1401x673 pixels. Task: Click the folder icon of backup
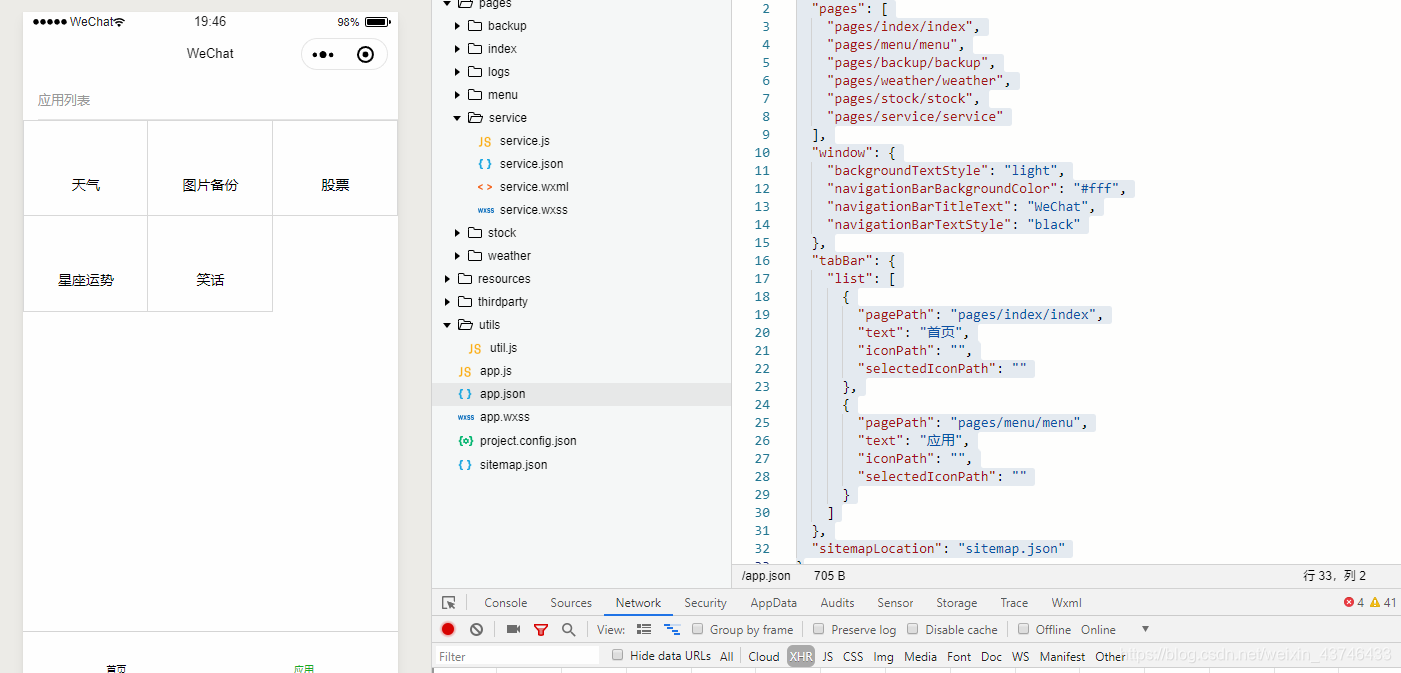pyautogui.click(x=475, y=26)
